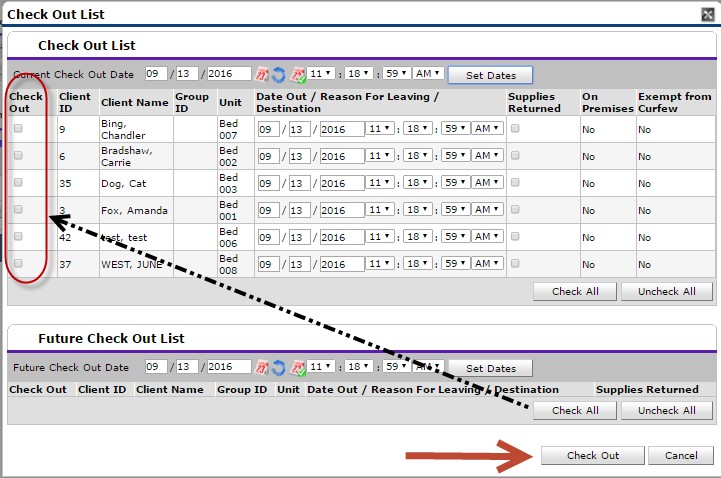
Task: Mark Supplies Returned for Fox, Amanda
Action: [515, 209]
